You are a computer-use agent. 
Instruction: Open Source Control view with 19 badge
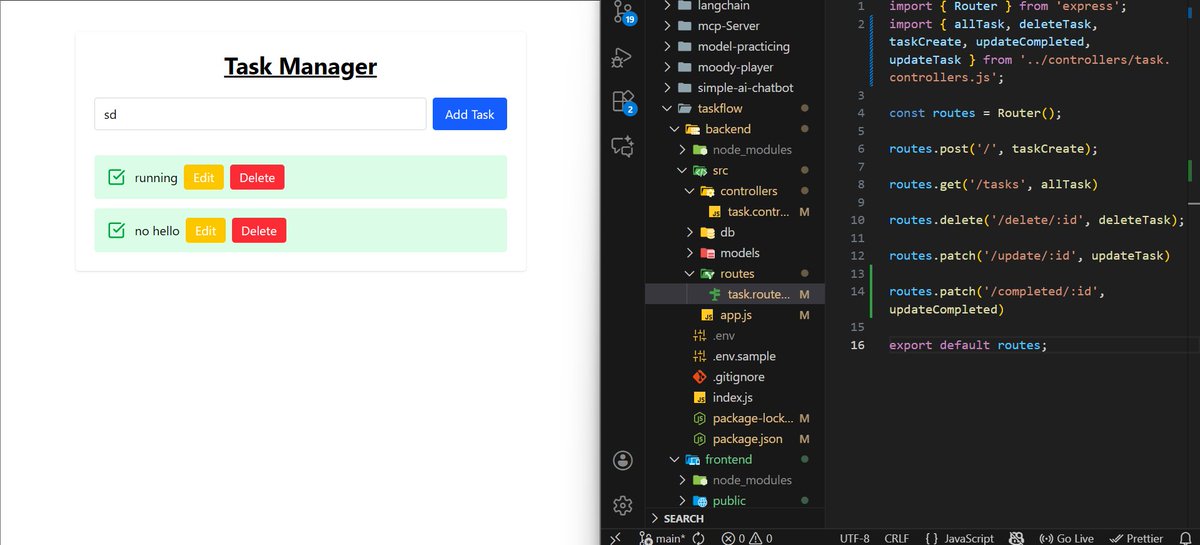(x=623, y=10)
